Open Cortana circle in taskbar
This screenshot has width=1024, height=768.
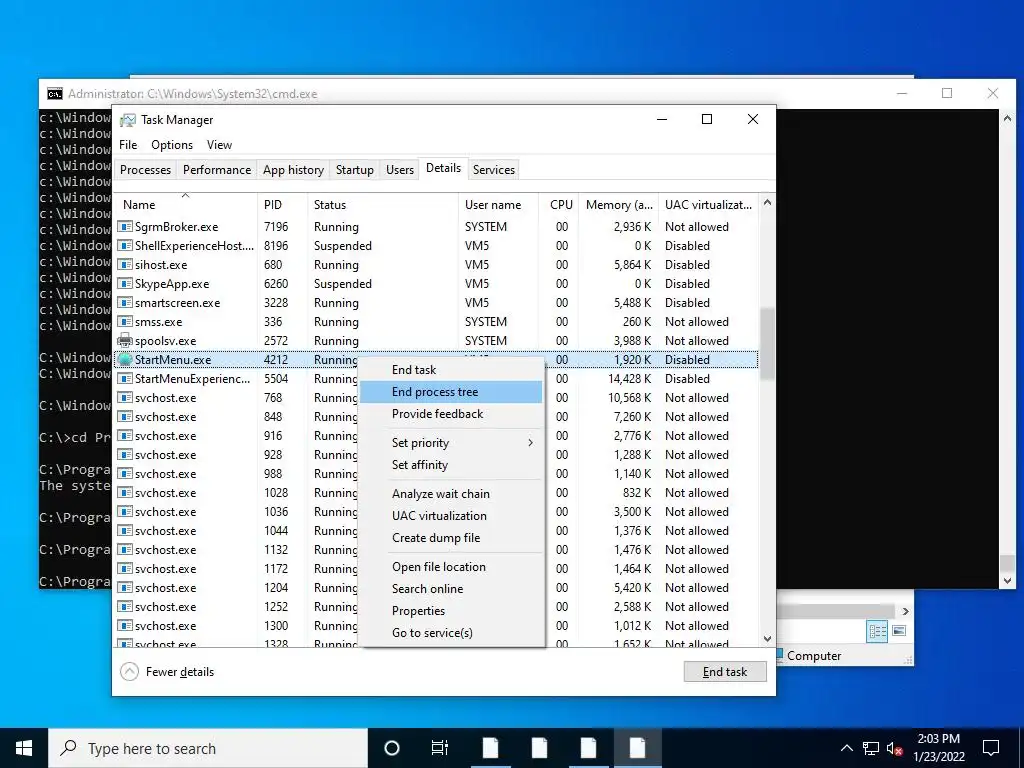click(392, 748)
